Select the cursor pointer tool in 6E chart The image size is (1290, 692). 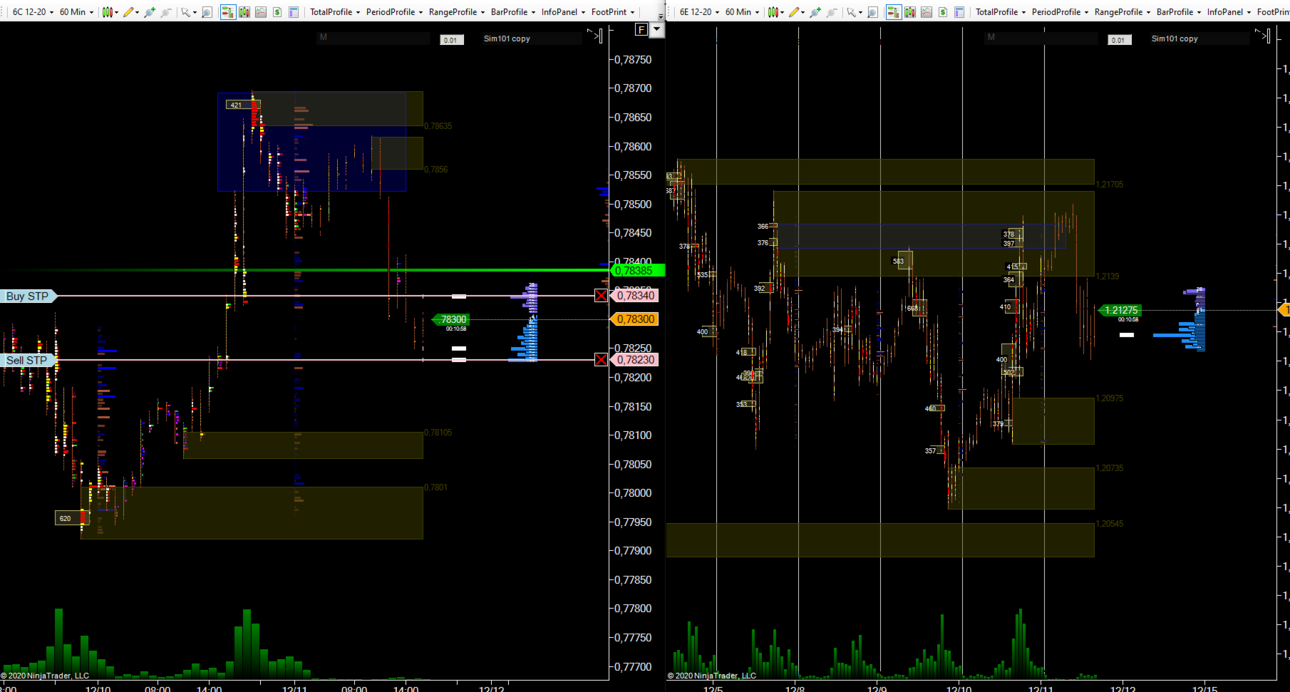[853, 12]
